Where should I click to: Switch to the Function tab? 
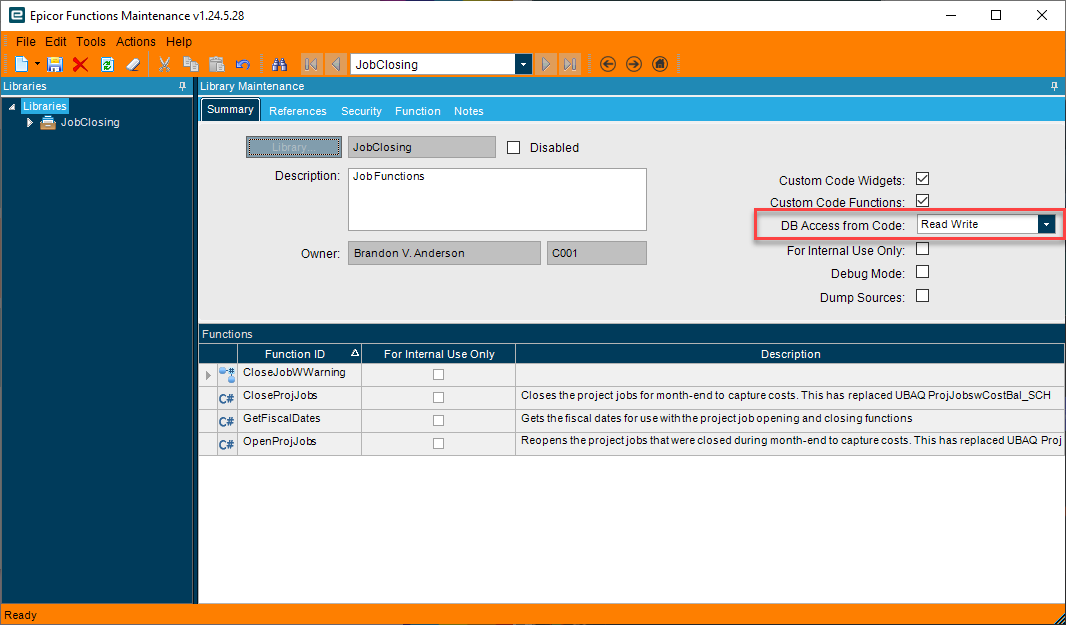click(417, 111)
